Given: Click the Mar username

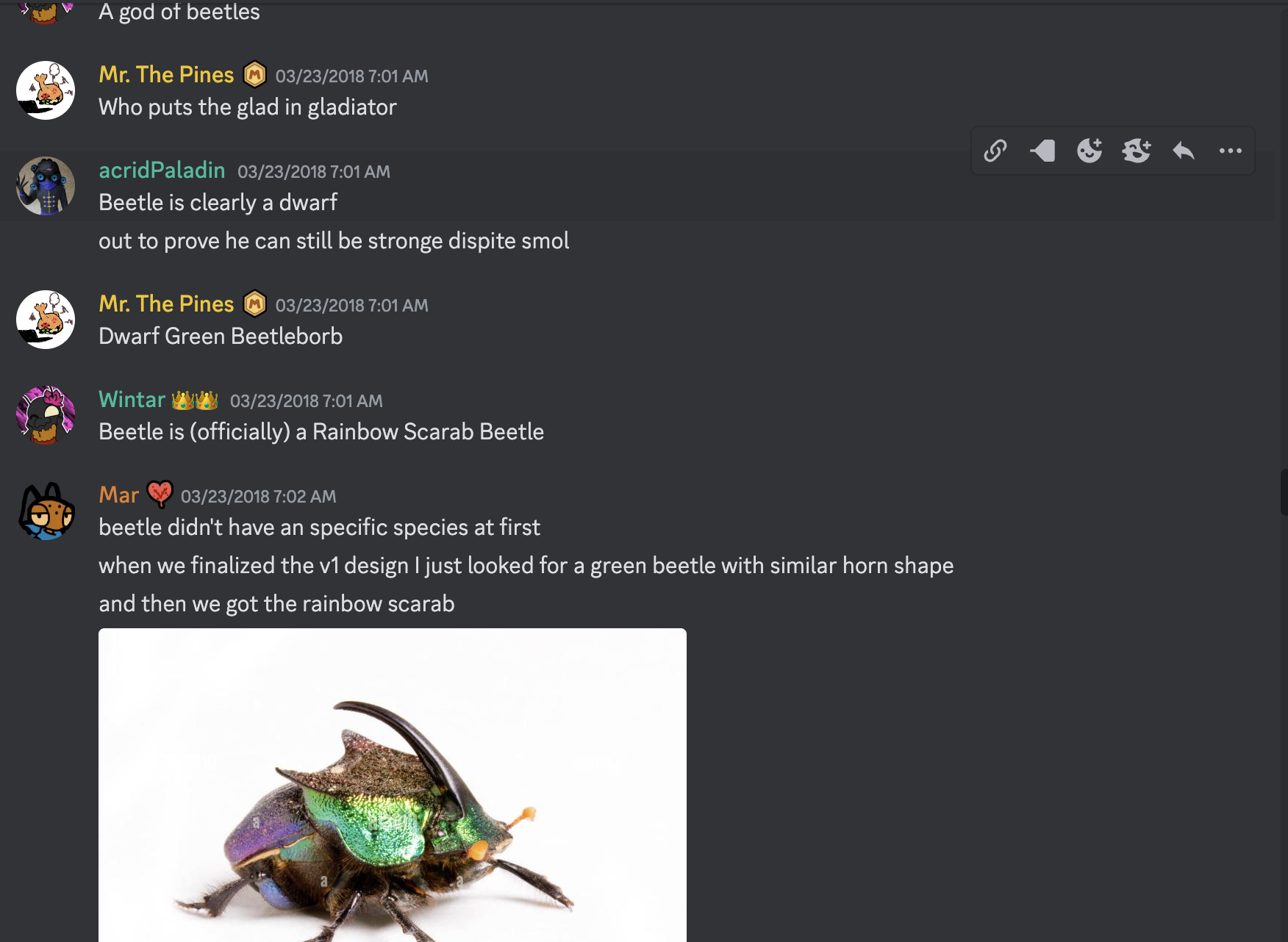Looking at the screenshot, I should click(118, 495).
